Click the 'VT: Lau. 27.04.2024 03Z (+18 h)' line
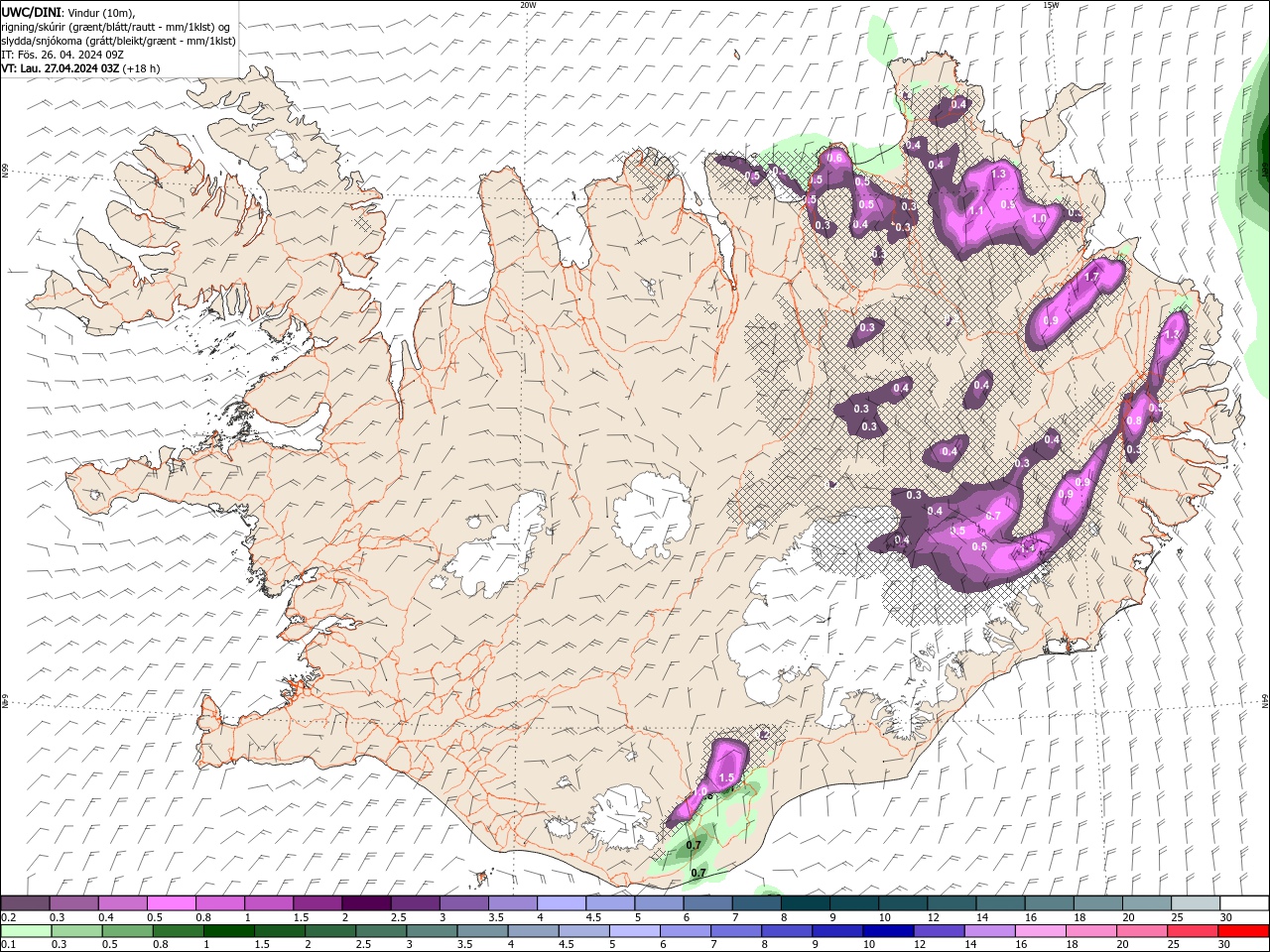Screen dimensions: 1270x952 [x=80, y=68]
